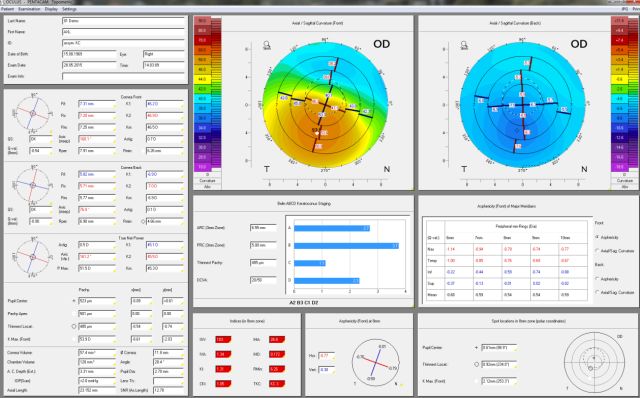Click the Hor asphericity value field
Viewport: 640px width, 398px height.
[x=327, y=356]
